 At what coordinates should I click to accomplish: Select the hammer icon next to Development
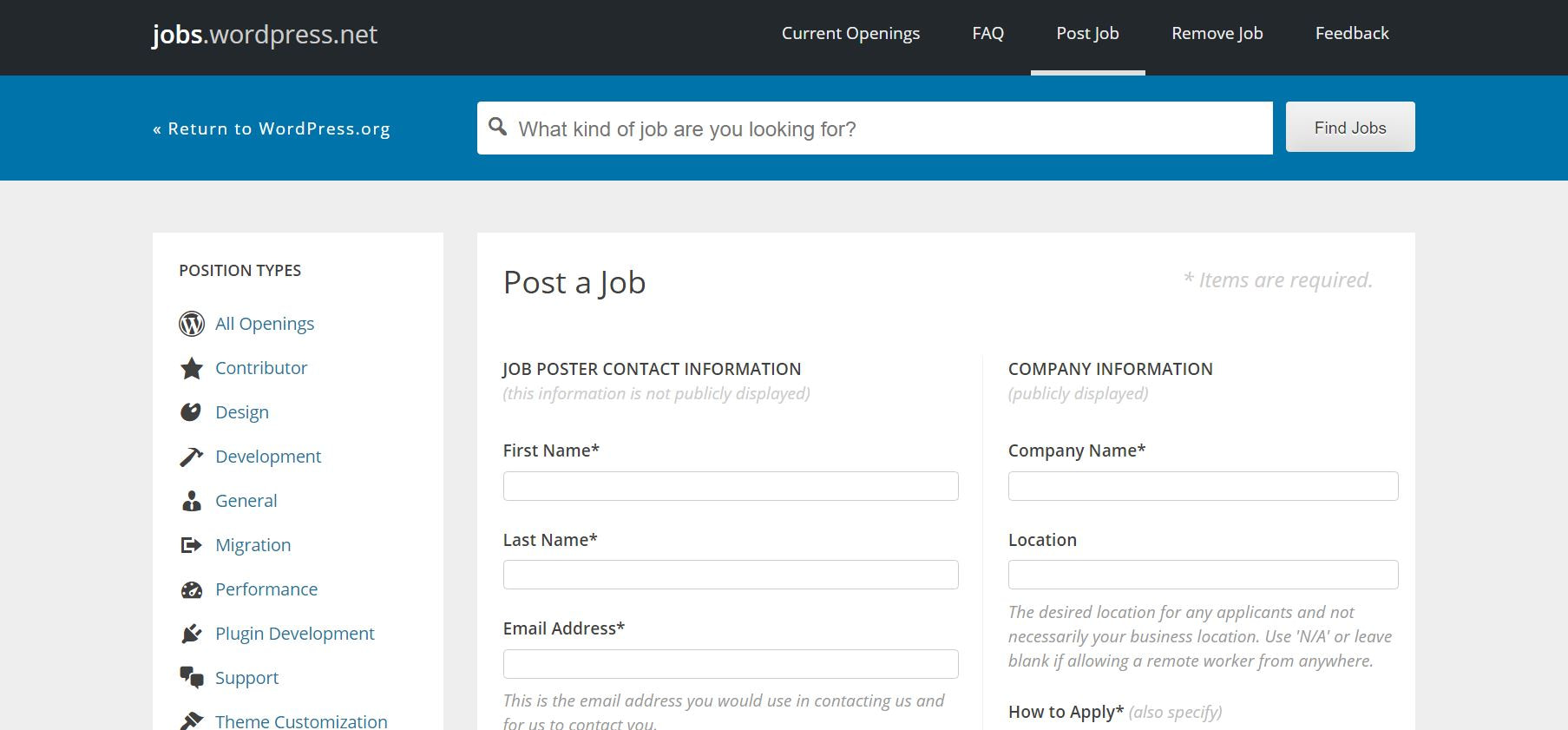[x=191, y=456]
